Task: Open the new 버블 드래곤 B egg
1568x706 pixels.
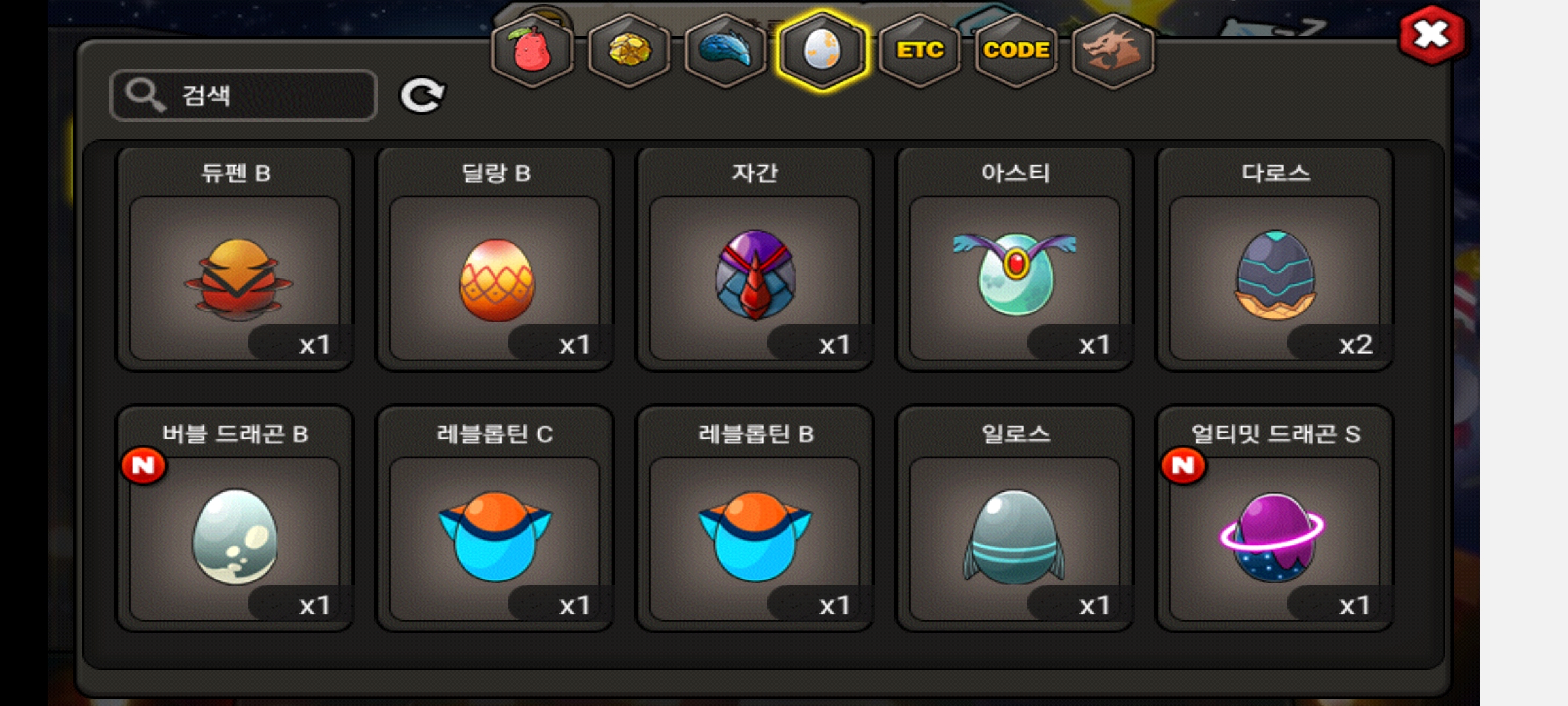Action: tap(235, 519)
